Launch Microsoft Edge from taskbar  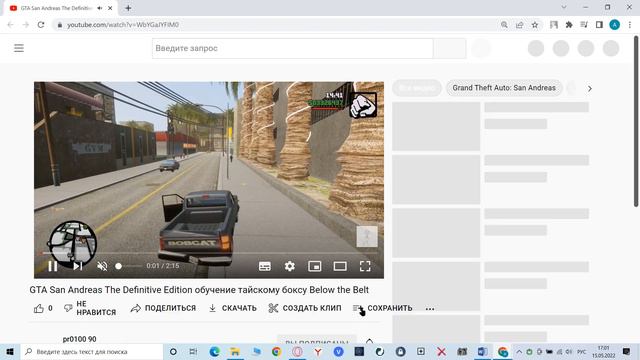click(214, 351)
